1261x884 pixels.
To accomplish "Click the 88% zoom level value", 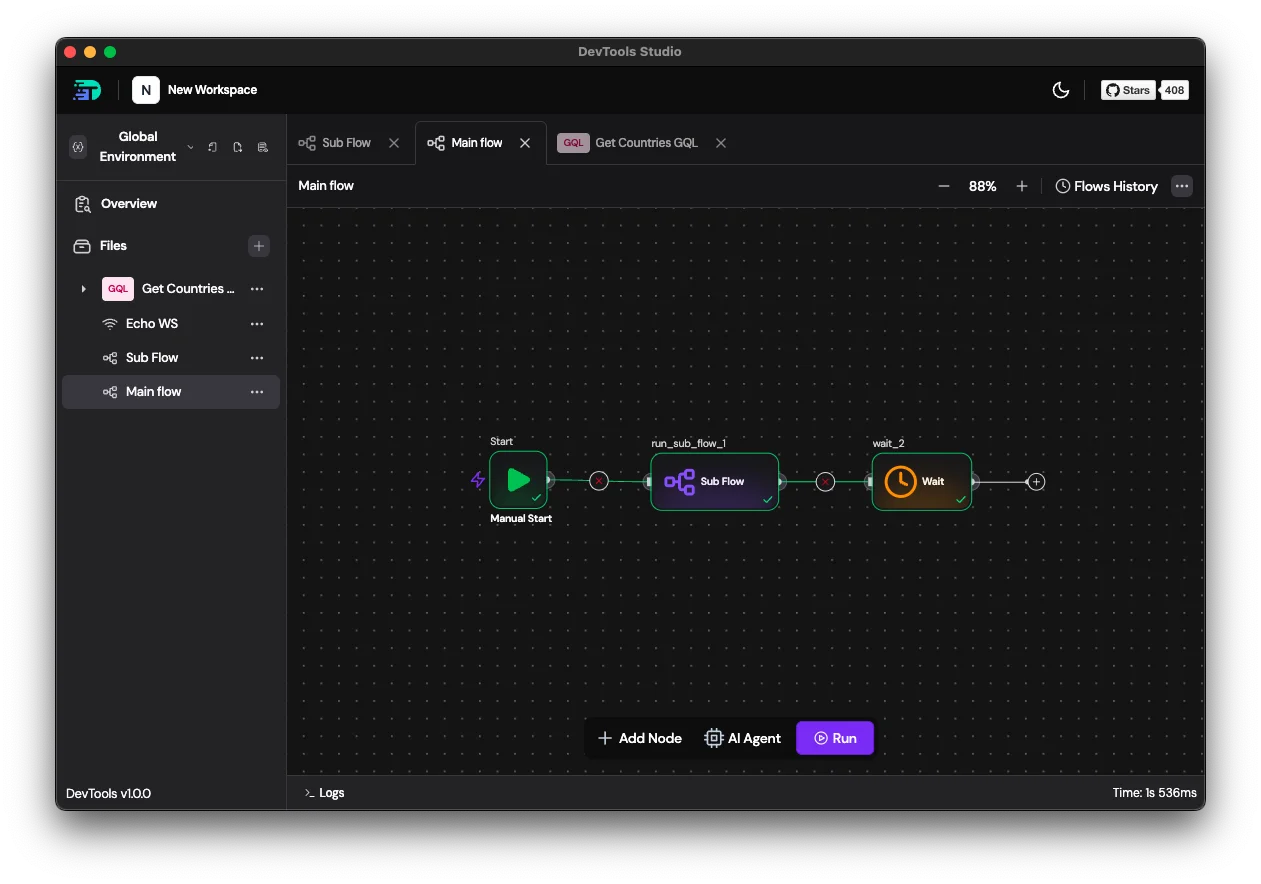I will pos(983,186).
